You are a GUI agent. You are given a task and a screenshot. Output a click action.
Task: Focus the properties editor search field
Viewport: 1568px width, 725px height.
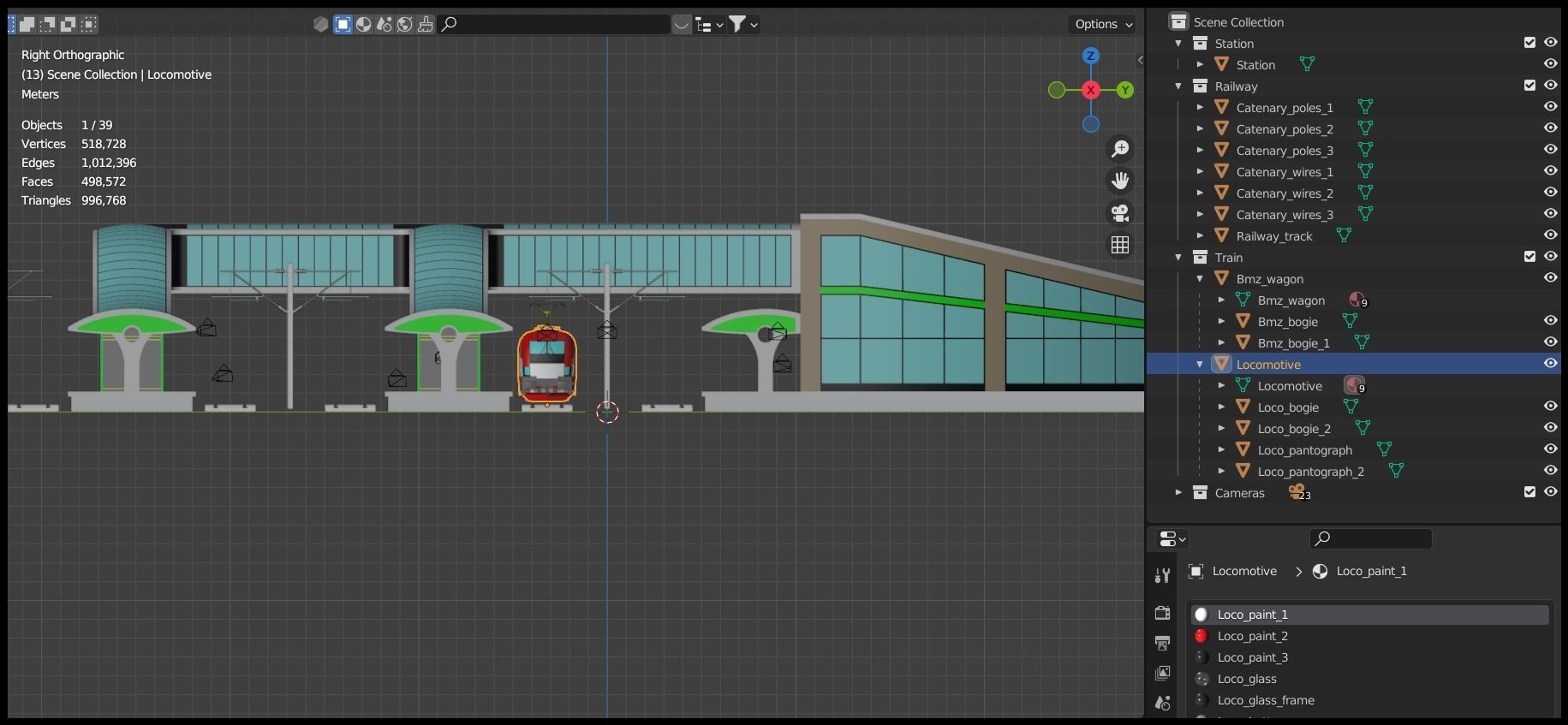(x=1370, y=538)
